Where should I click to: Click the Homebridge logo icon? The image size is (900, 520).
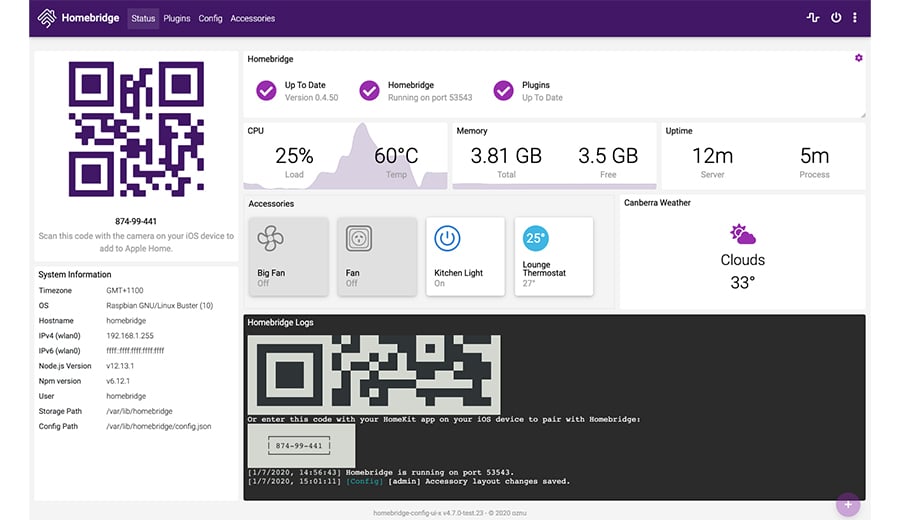tap(47, 18)
